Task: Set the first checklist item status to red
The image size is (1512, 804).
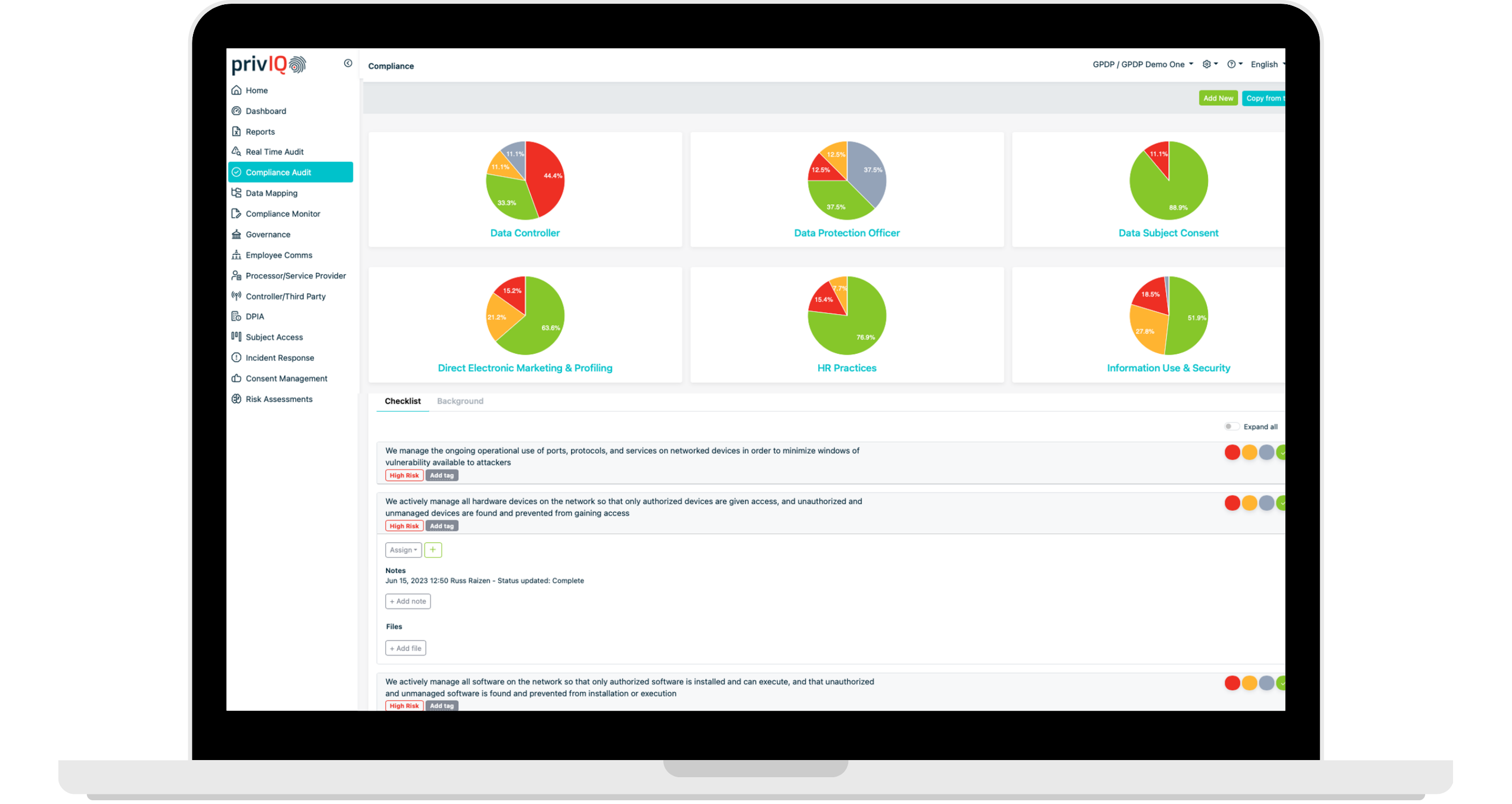Action: click(x=1232, y=452)
